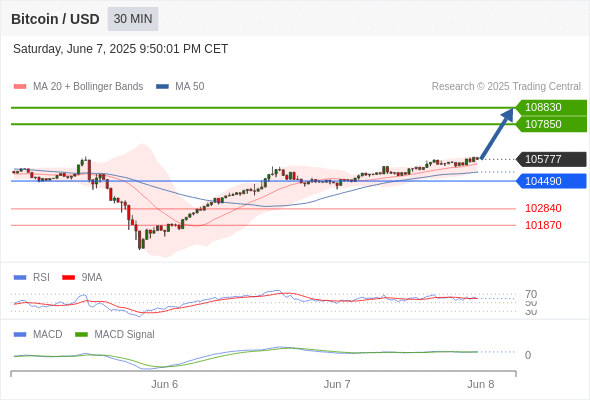
Task: Click the RSI legend swatch
Action: (20, 278)
